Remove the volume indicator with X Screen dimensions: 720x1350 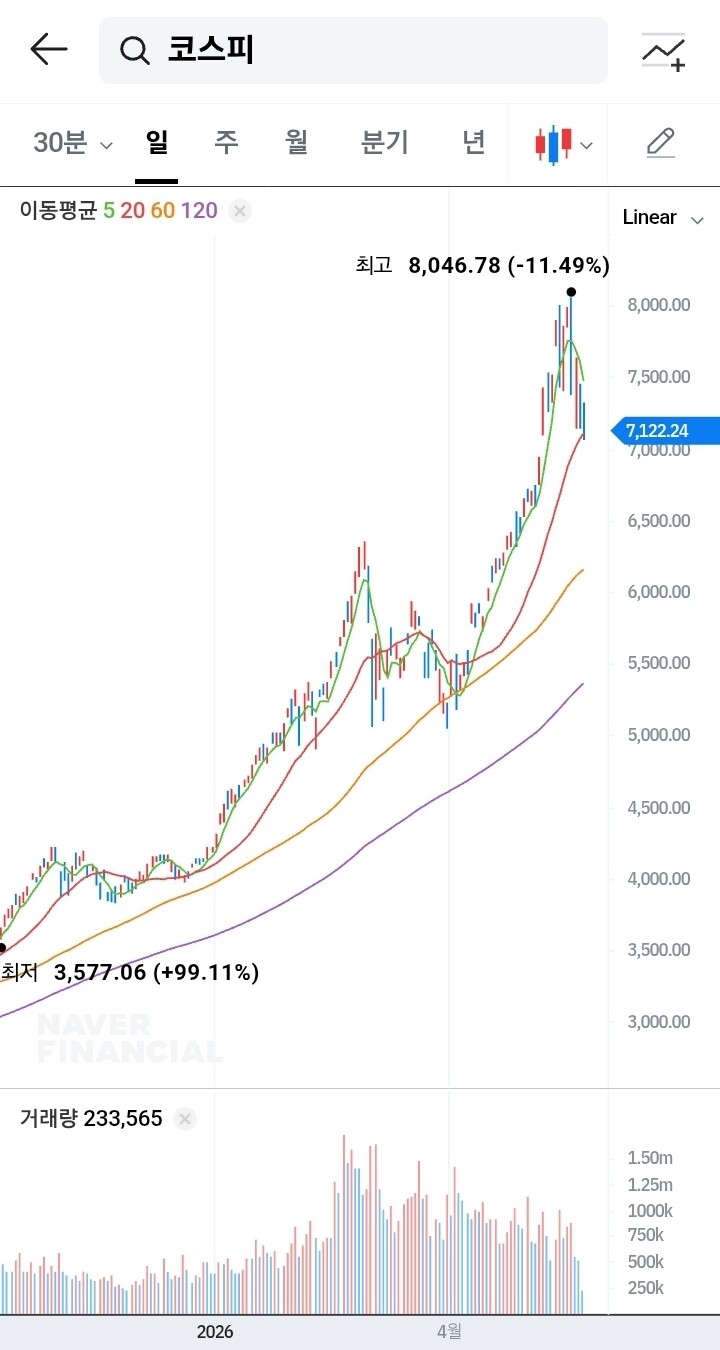[184, 1119]
